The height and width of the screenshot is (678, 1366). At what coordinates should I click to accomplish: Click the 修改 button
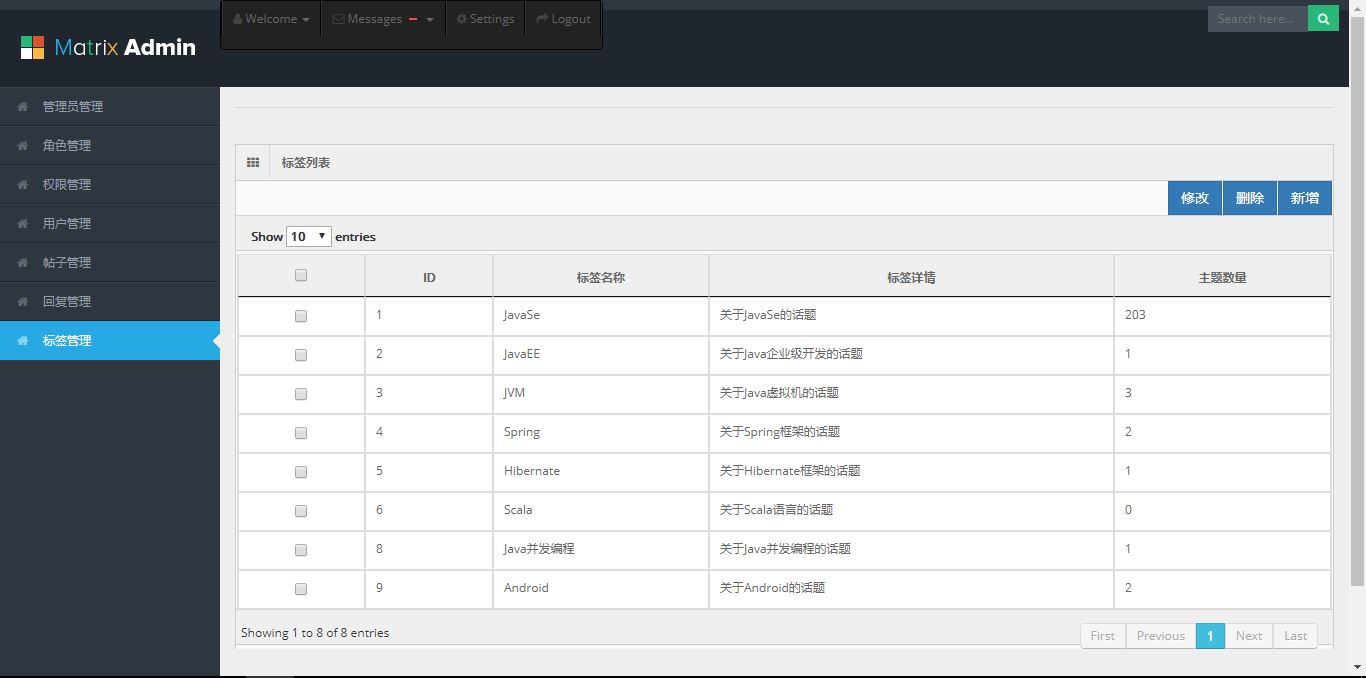(x=1195, y=198)
